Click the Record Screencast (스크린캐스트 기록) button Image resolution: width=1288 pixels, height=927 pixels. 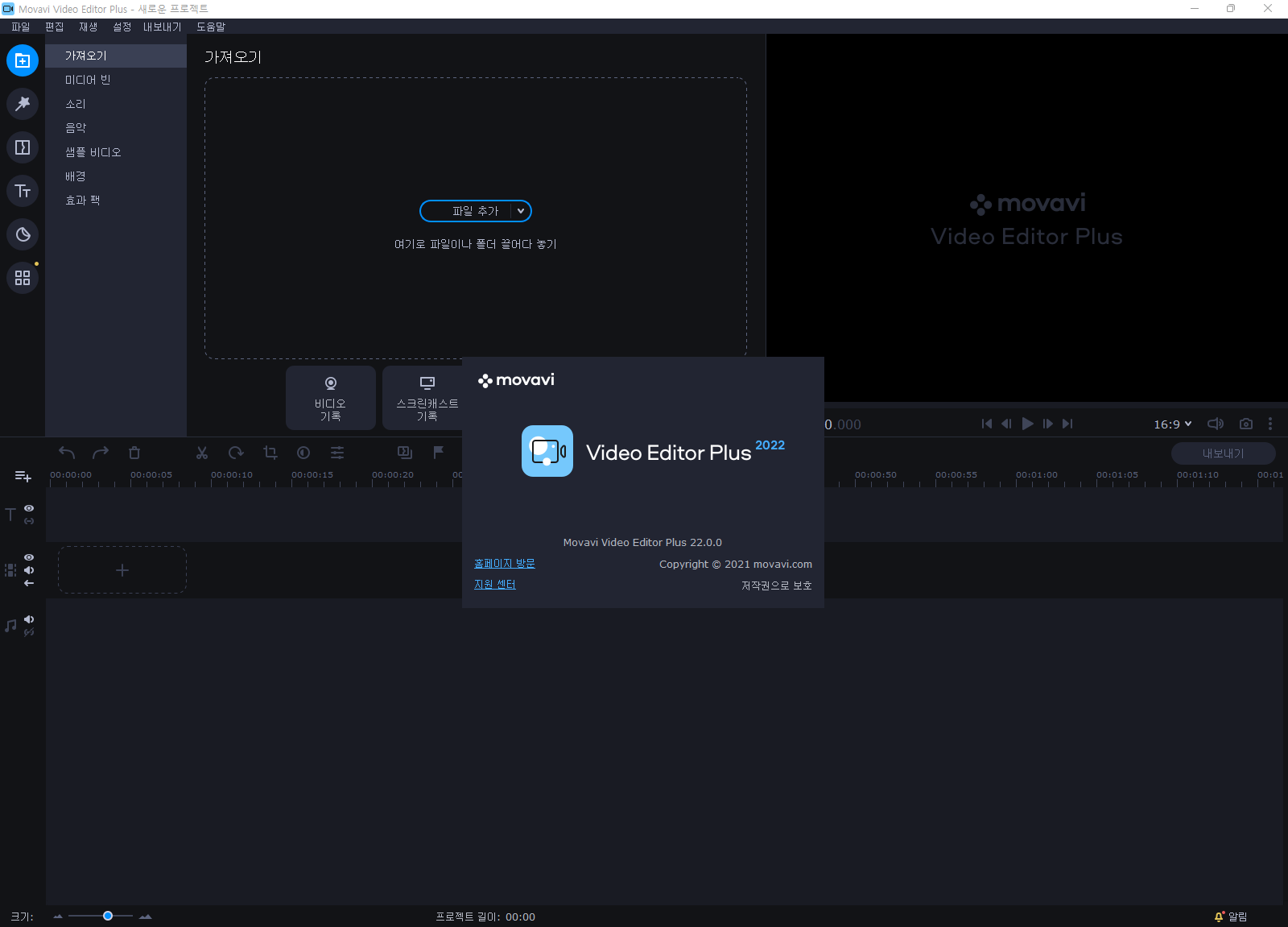point(423,398)
